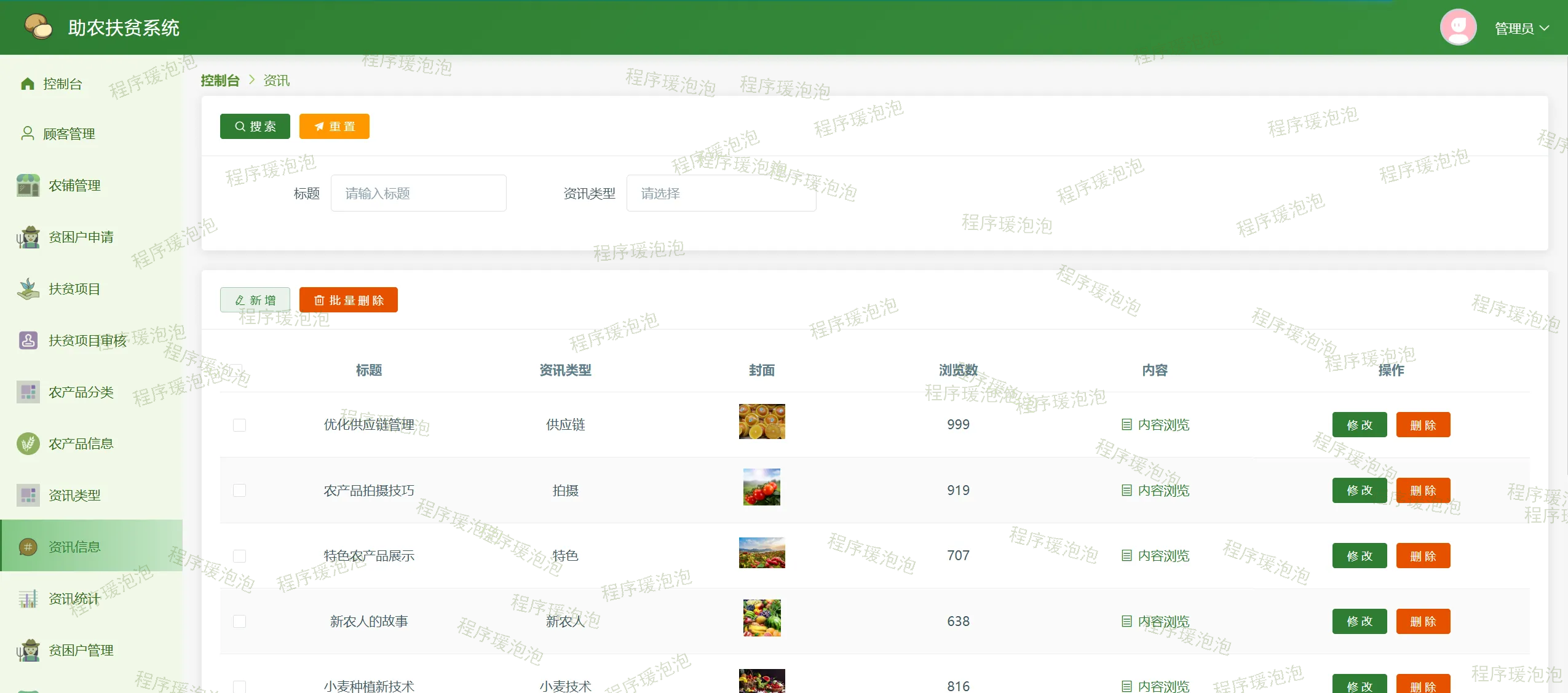Screen dimensions: 1568x693
Task: Open 农铺管理 shop icon in sidebar
Action: tap(28, 185)
